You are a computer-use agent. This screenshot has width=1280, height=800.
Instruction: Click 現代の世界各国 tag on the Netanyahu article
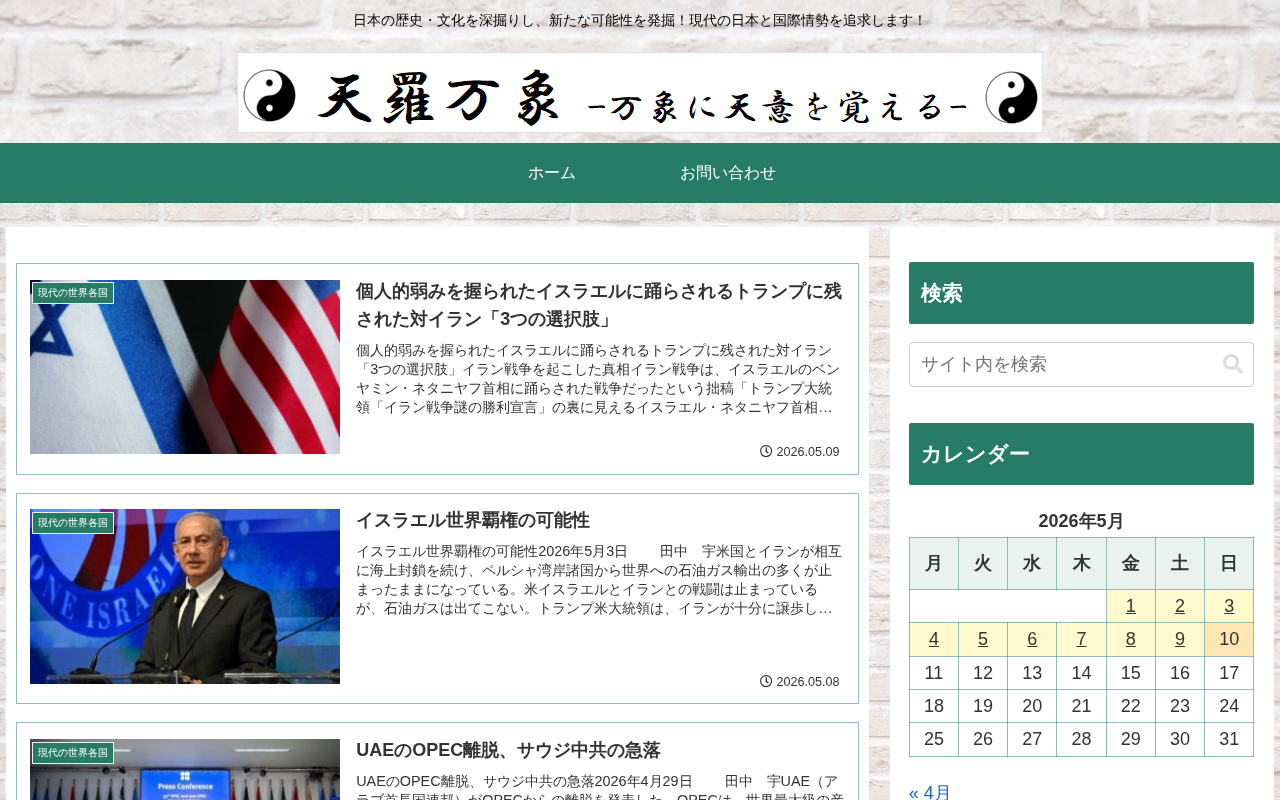pos(73,523)
